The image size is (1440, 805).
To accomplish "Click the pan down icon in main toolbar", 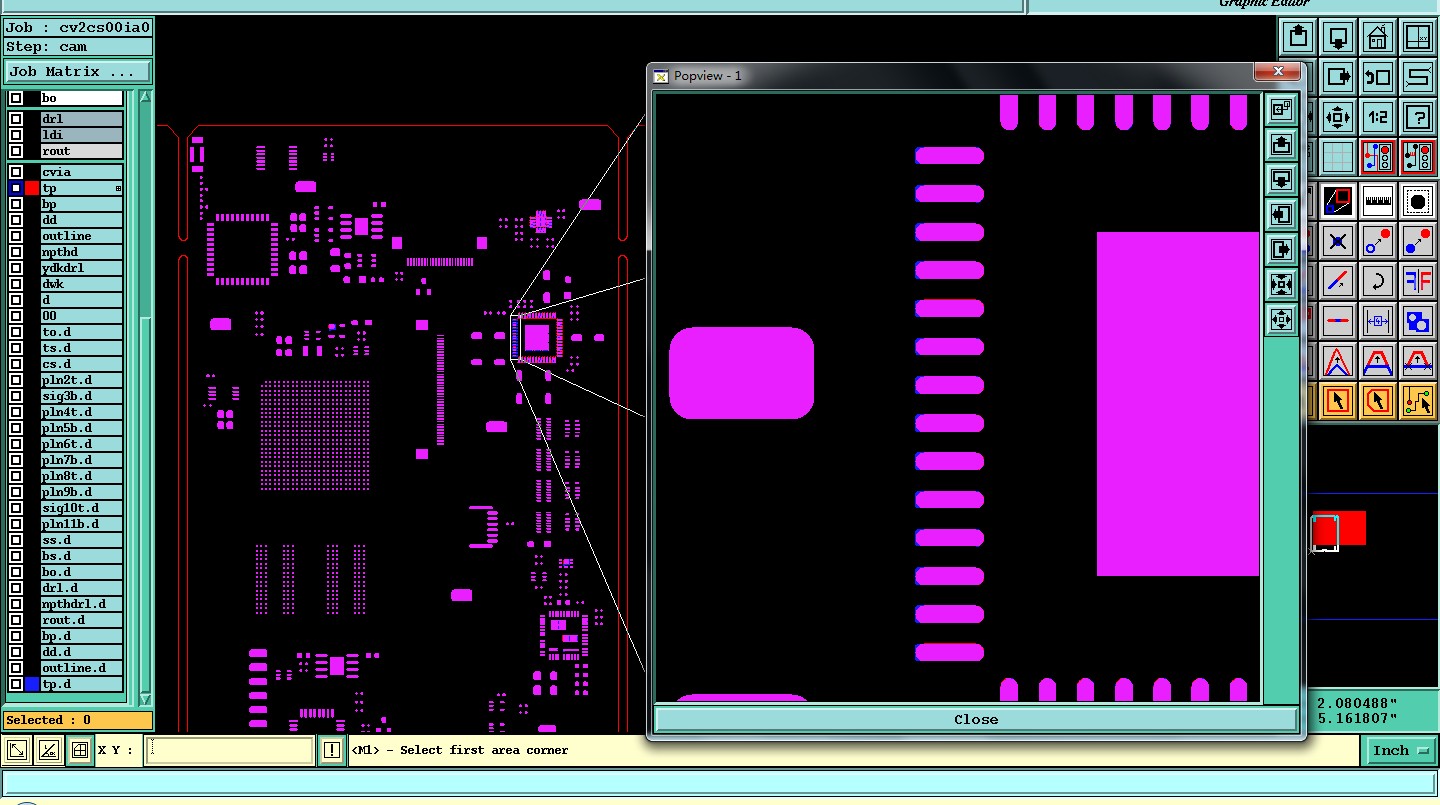I will tap(1338, 38).
